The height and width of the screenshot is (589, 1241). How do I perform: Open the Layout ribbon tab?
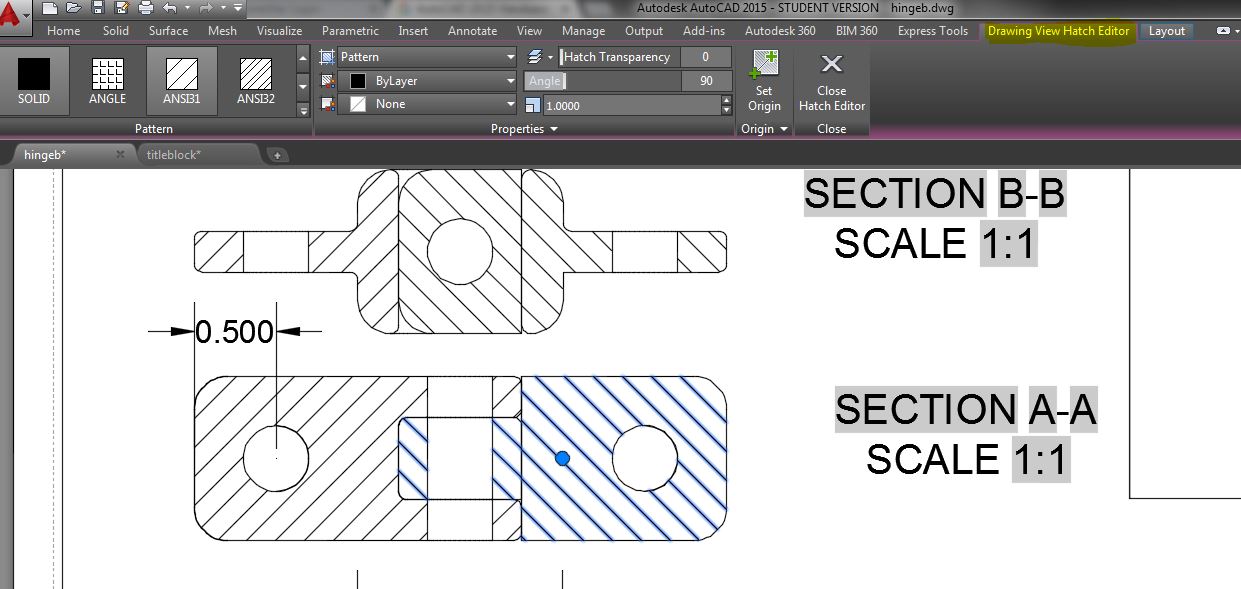tap(1167, 31)
